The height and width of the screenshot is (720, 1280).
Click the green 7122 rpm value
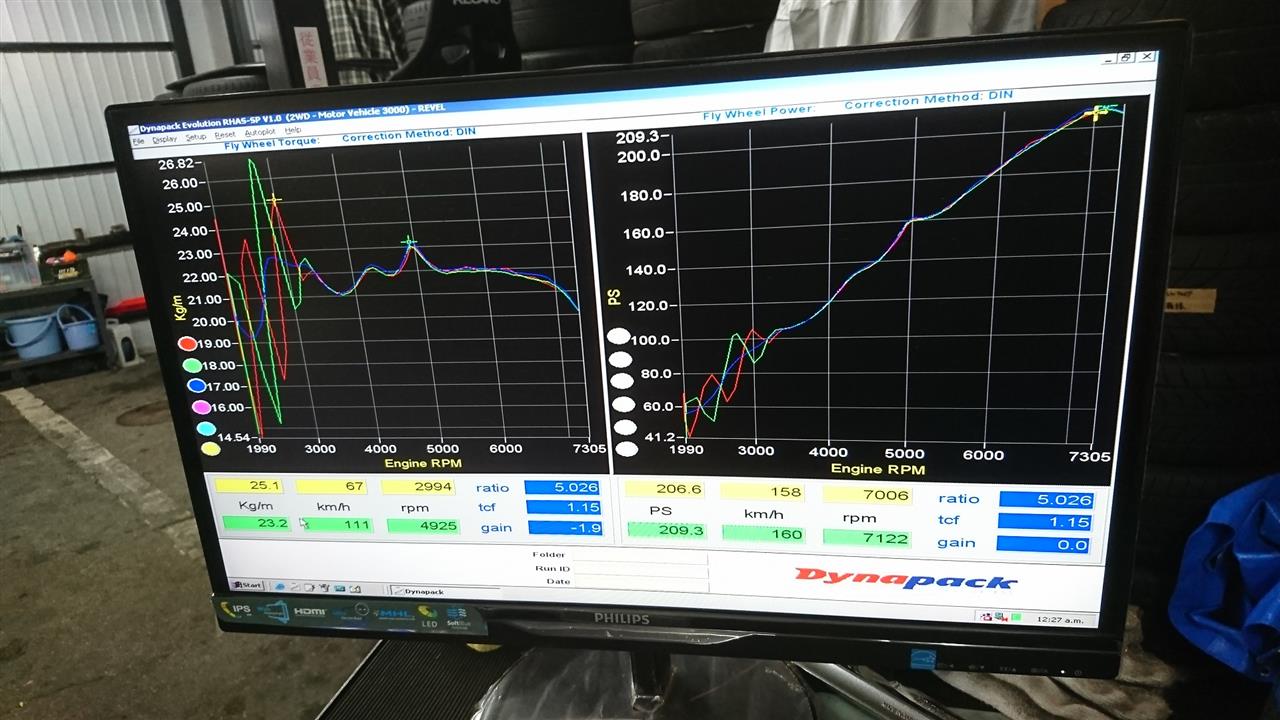[867, 538]
